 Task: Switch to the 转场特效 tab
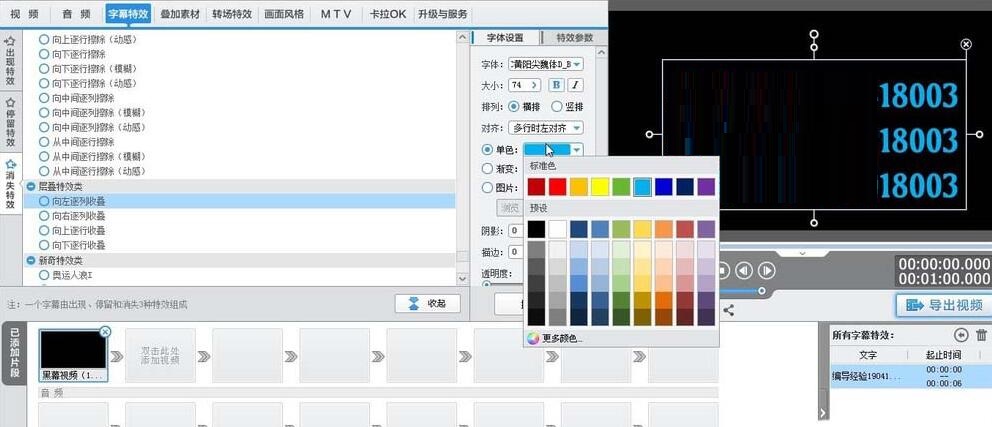pyautogui.click(x=232, y=14)
